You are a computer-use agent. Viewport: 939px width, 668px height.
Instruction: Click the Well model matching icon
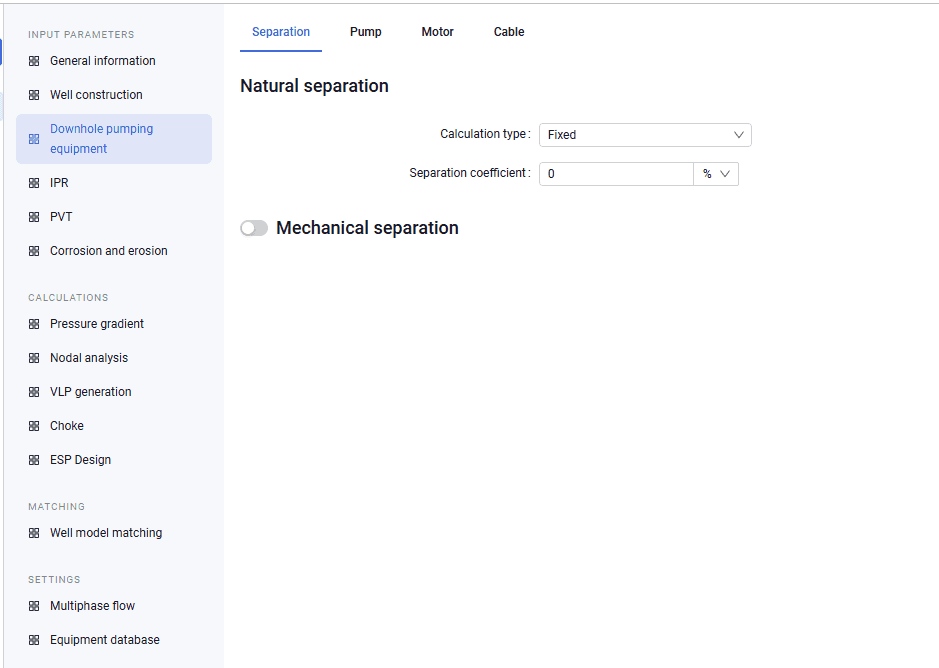coord(34,533)
